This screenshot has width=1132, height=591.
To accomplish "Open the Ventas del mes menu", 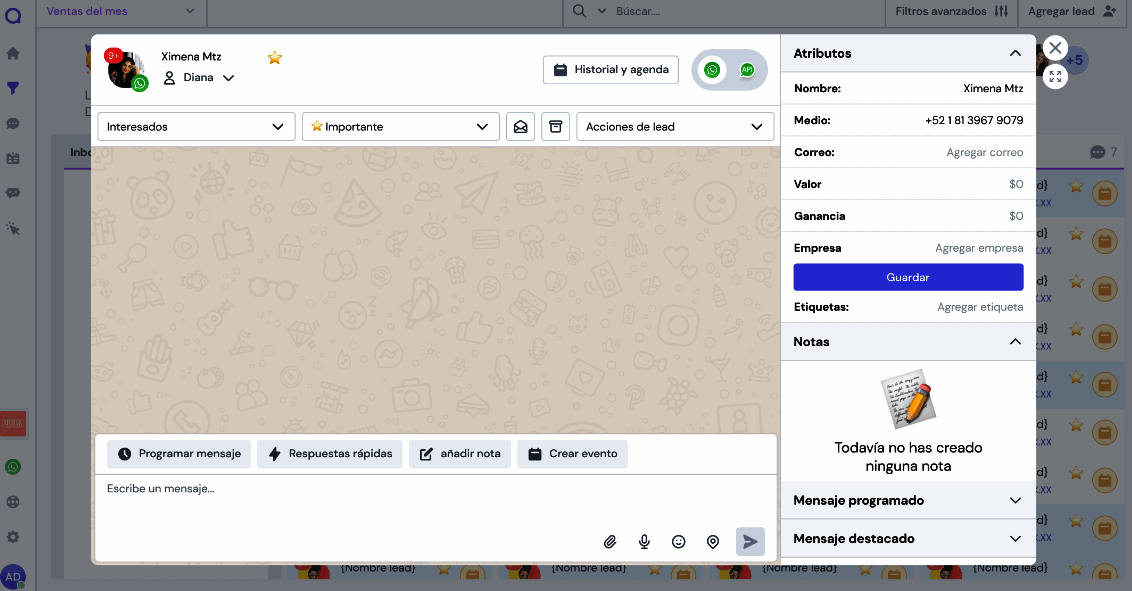I will point(120,12).
